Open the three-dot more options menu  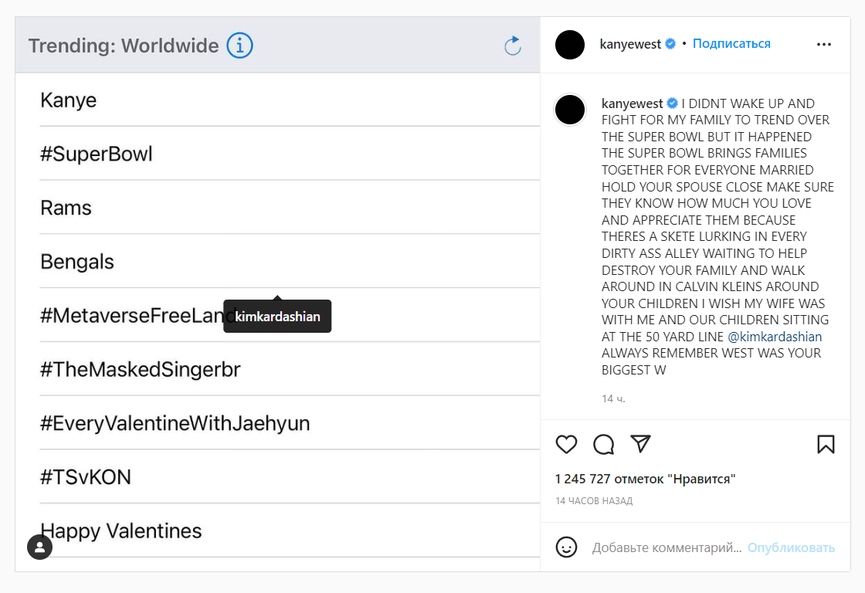(x=824, y=44)
